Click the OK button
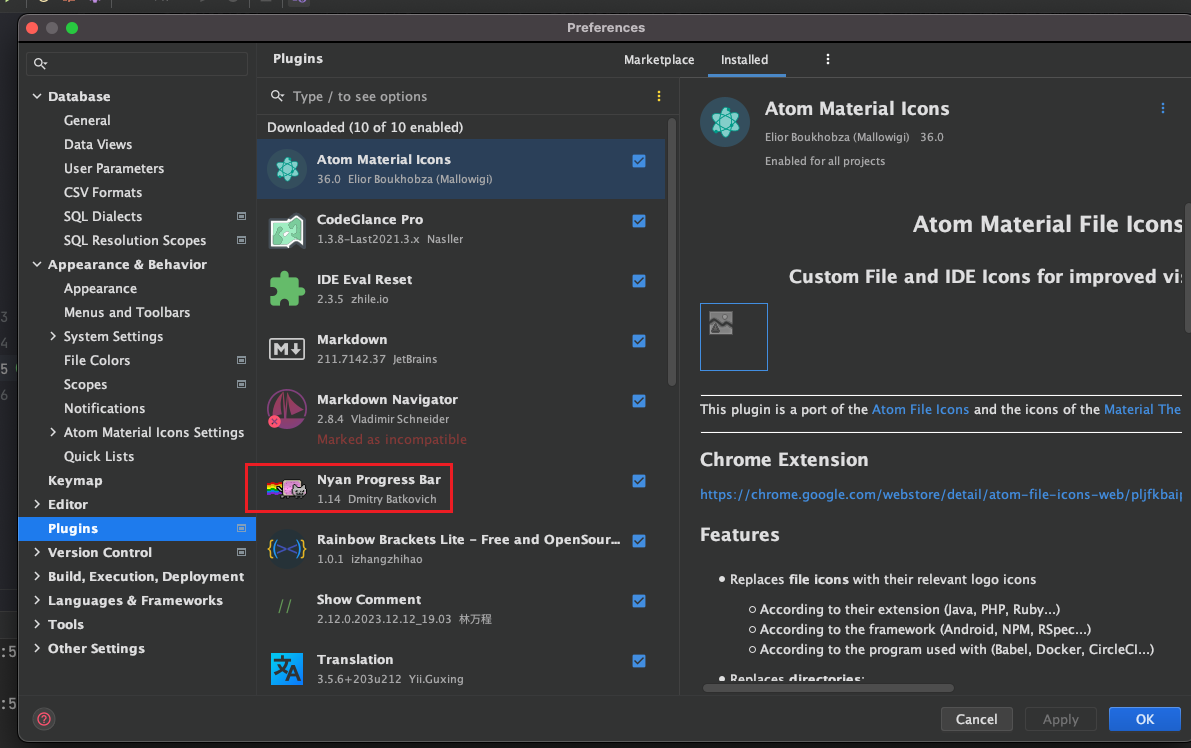The width and height of the screenshot is (1191, 748). [x=1145, y=719]
